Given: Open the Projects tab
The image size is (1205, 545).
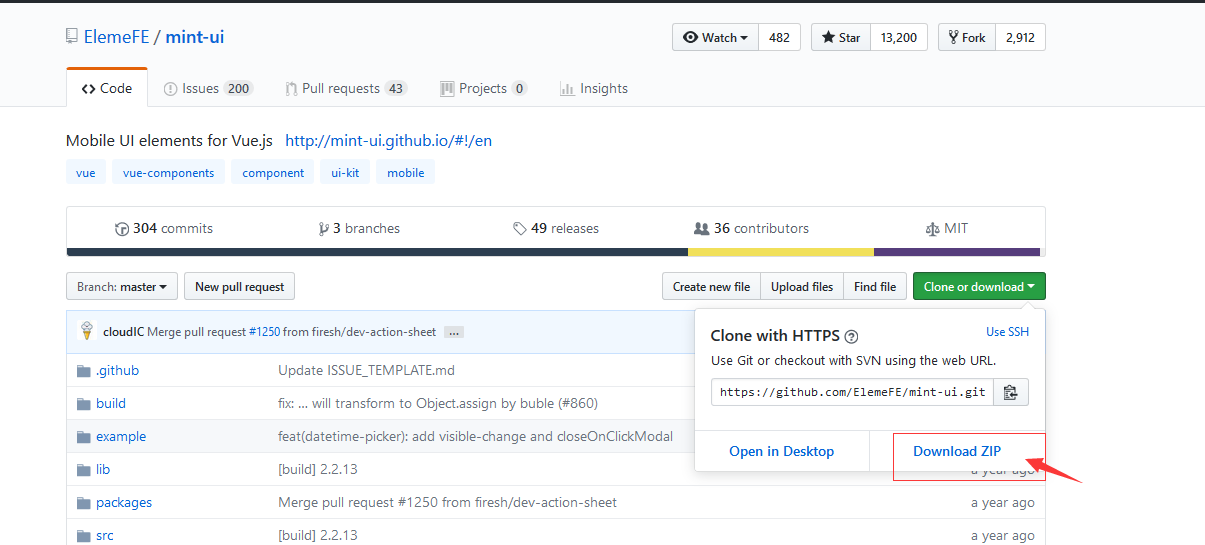Looking at the screenshot, I should coord(484,88).
